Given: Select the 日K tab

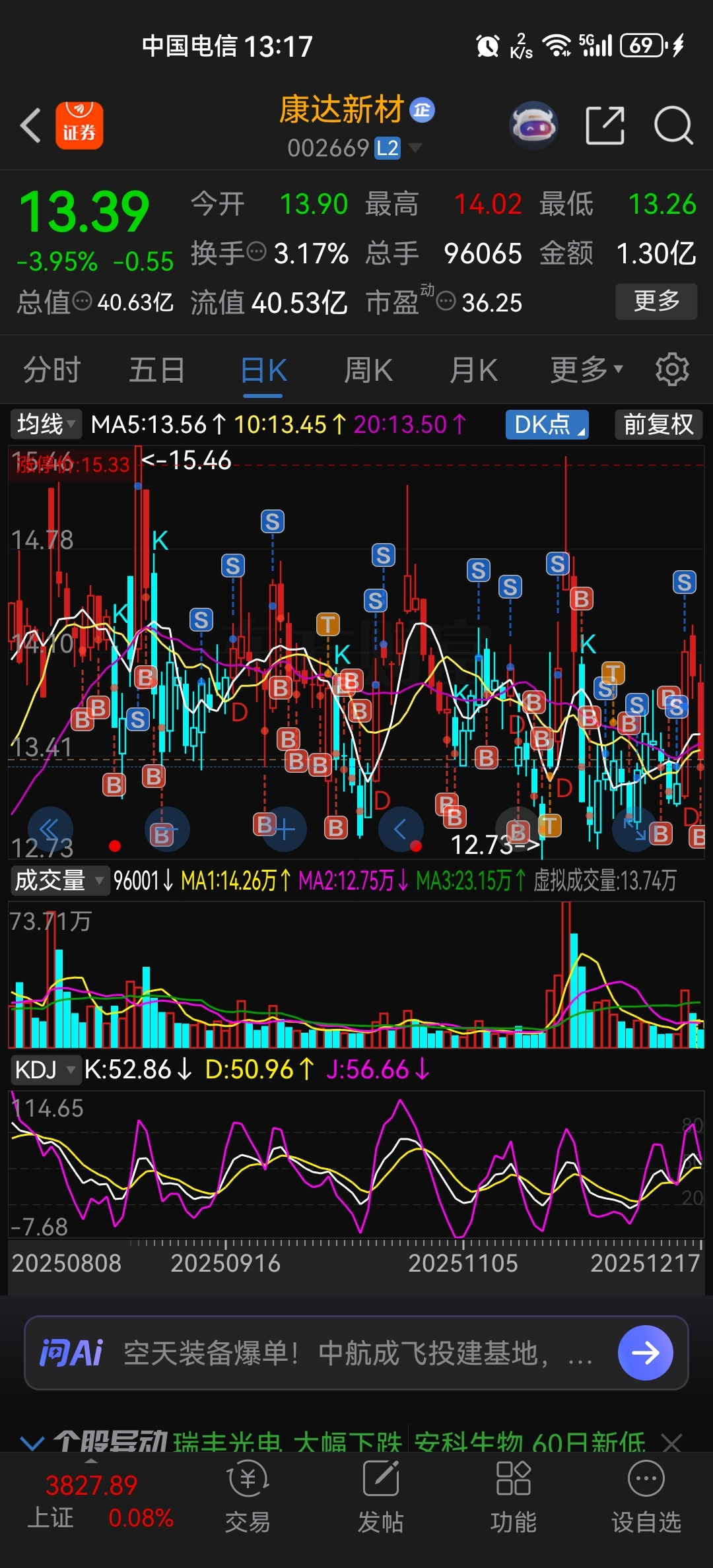Looking at the screenshot, I should coord(263,371).
